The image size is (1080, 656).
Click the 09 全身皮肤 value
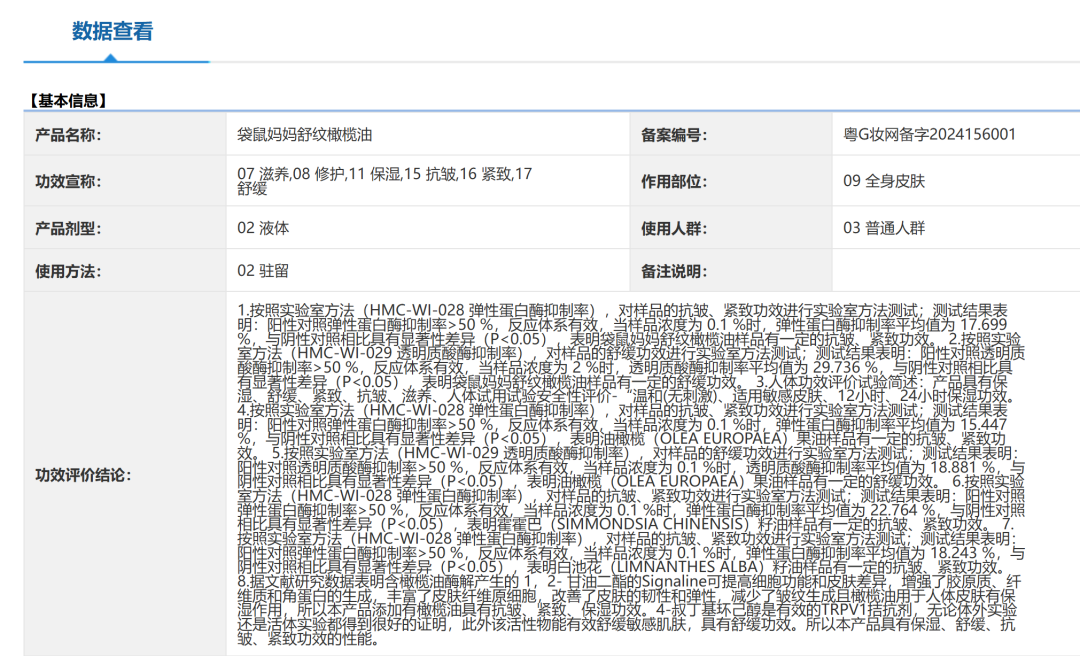click(884, 182)
